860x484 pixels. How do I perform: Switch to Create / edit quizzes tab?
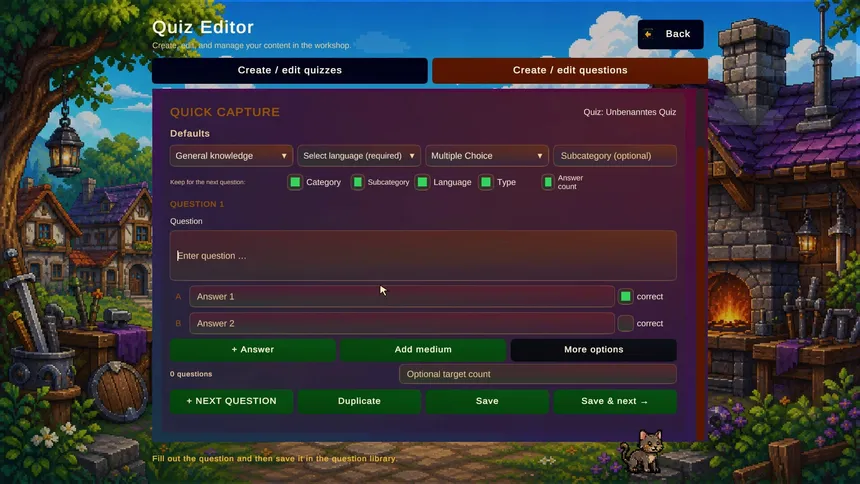tap(290, 70)
